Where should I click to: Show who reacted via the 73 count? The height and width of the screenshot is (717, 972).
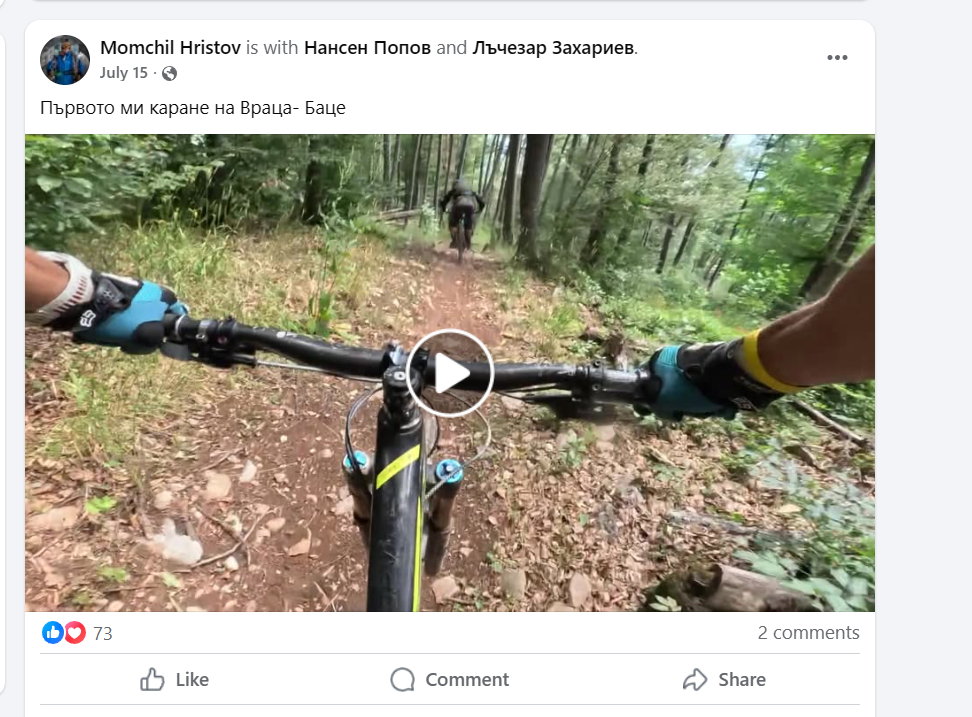[102, 633]
